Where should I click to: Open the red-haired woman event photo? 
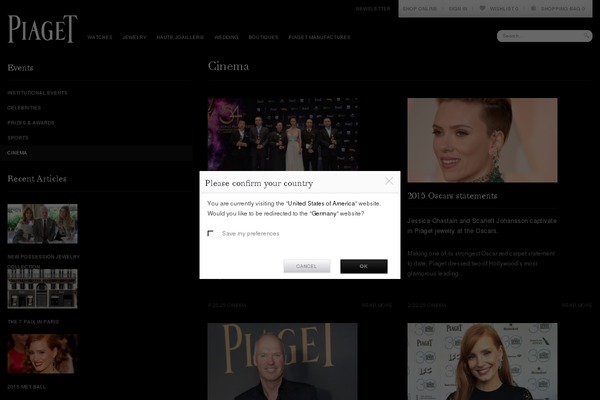[482, 361]
